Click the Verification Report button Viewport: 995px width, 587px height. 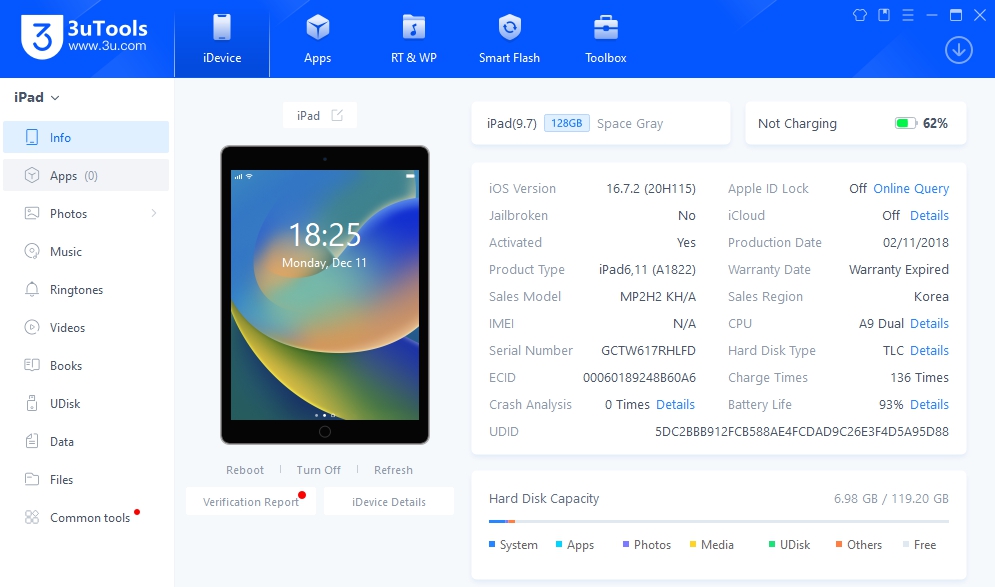[x=251, y=502]
